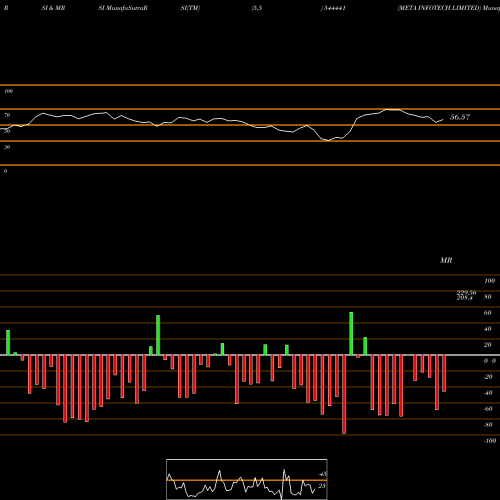This screenshot has height=500, width=500.
Task: Click the MR axis label 20
Action: pyautogui.click(x=487, y=345)
